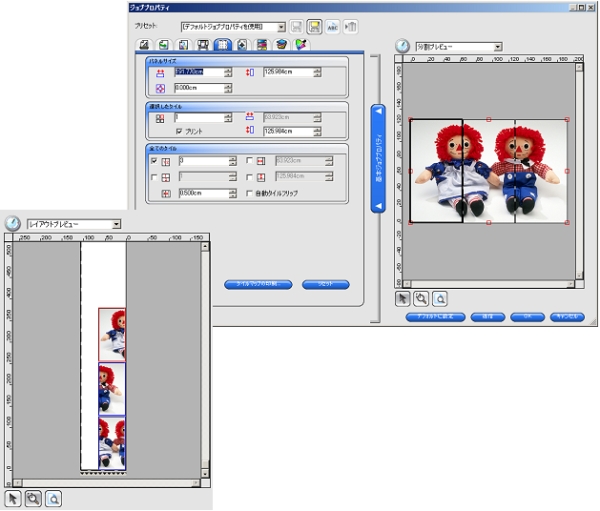This screenshot has width=600, height=511.
Task: Click the 0.000cm overlap stepper arrows
Action: [228, 88]
